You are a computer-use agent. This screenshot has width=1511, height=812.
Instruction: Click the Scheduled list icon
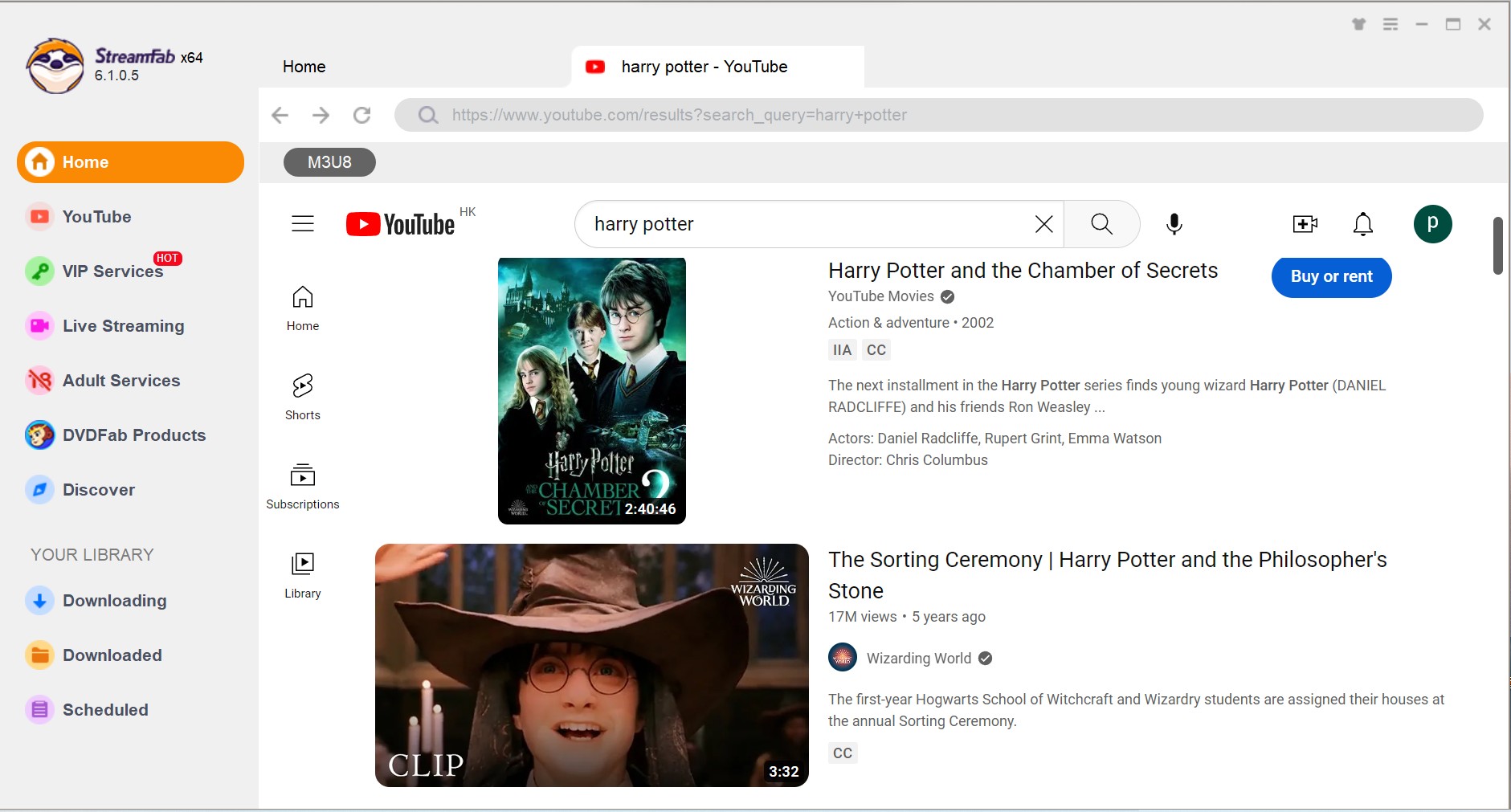39,710
